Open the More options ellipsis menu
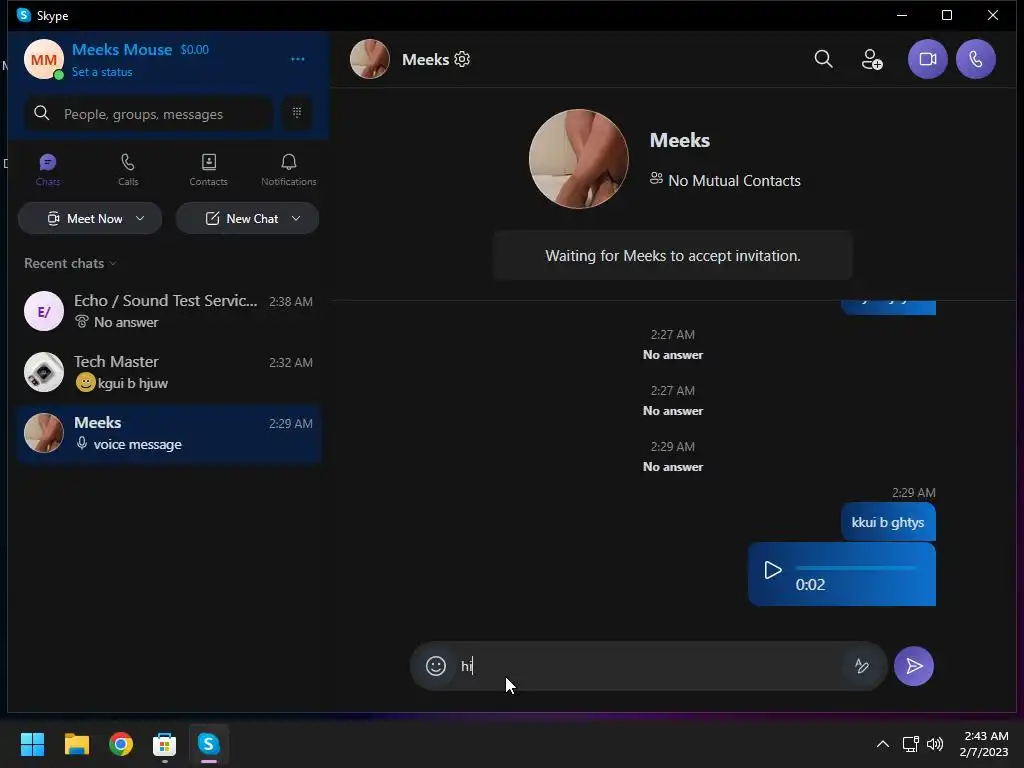This screenshot has width=1024, height=768. 298,59
